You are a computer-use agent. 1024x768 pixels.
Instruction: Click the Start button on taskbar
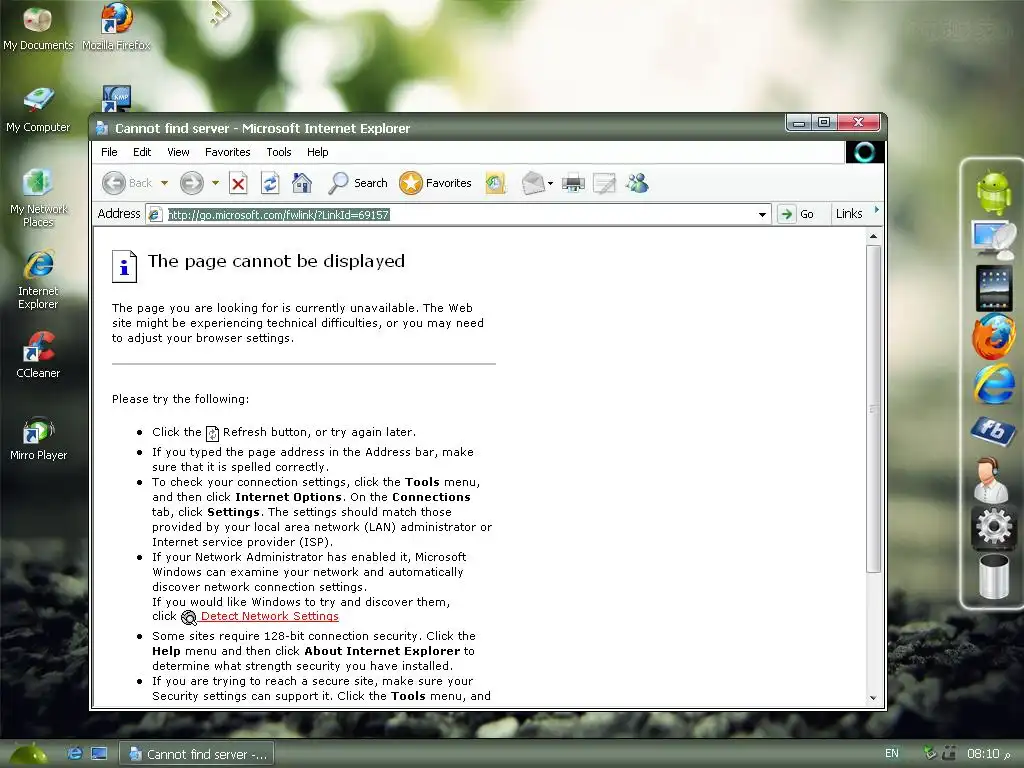(x=27, y=754)
